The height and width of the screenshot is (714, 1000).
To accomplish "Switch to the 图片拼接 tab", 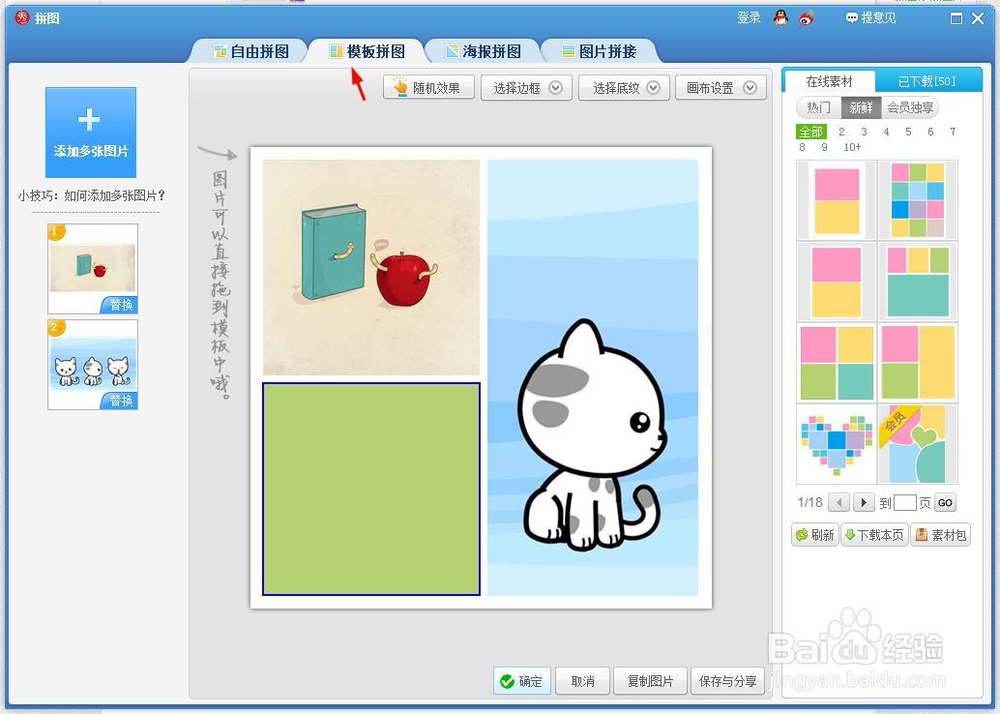I will pyautogui.click(x=599, y=52).
